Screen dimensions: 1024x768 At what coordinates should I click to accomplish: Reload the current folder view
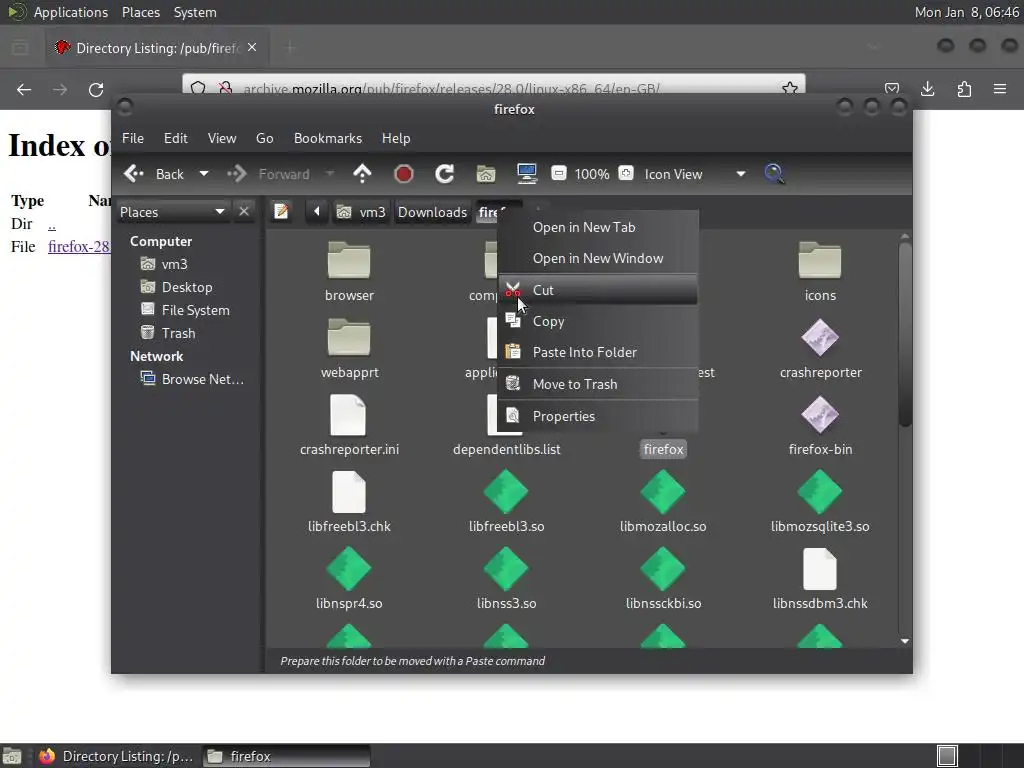pyautogui.click(x=445, y=174)
